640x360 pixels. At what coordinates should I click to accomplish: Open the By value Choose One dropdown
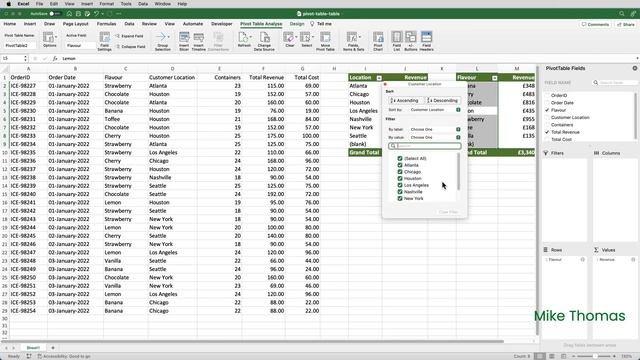435,138
